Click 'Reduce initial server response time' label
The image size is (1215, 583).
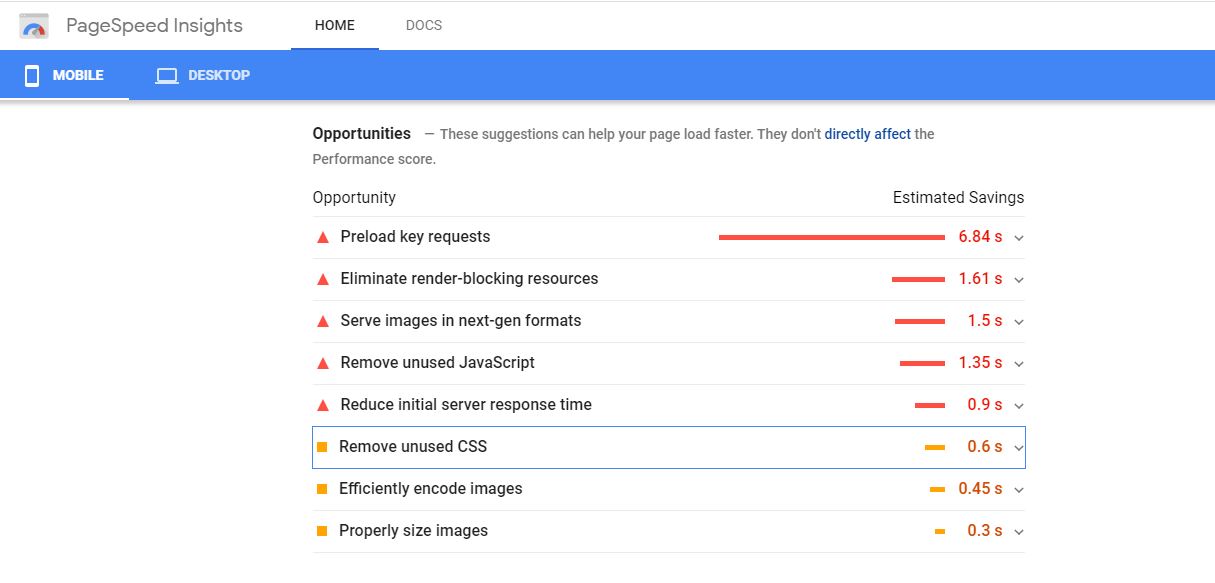[x=466, y=405]
